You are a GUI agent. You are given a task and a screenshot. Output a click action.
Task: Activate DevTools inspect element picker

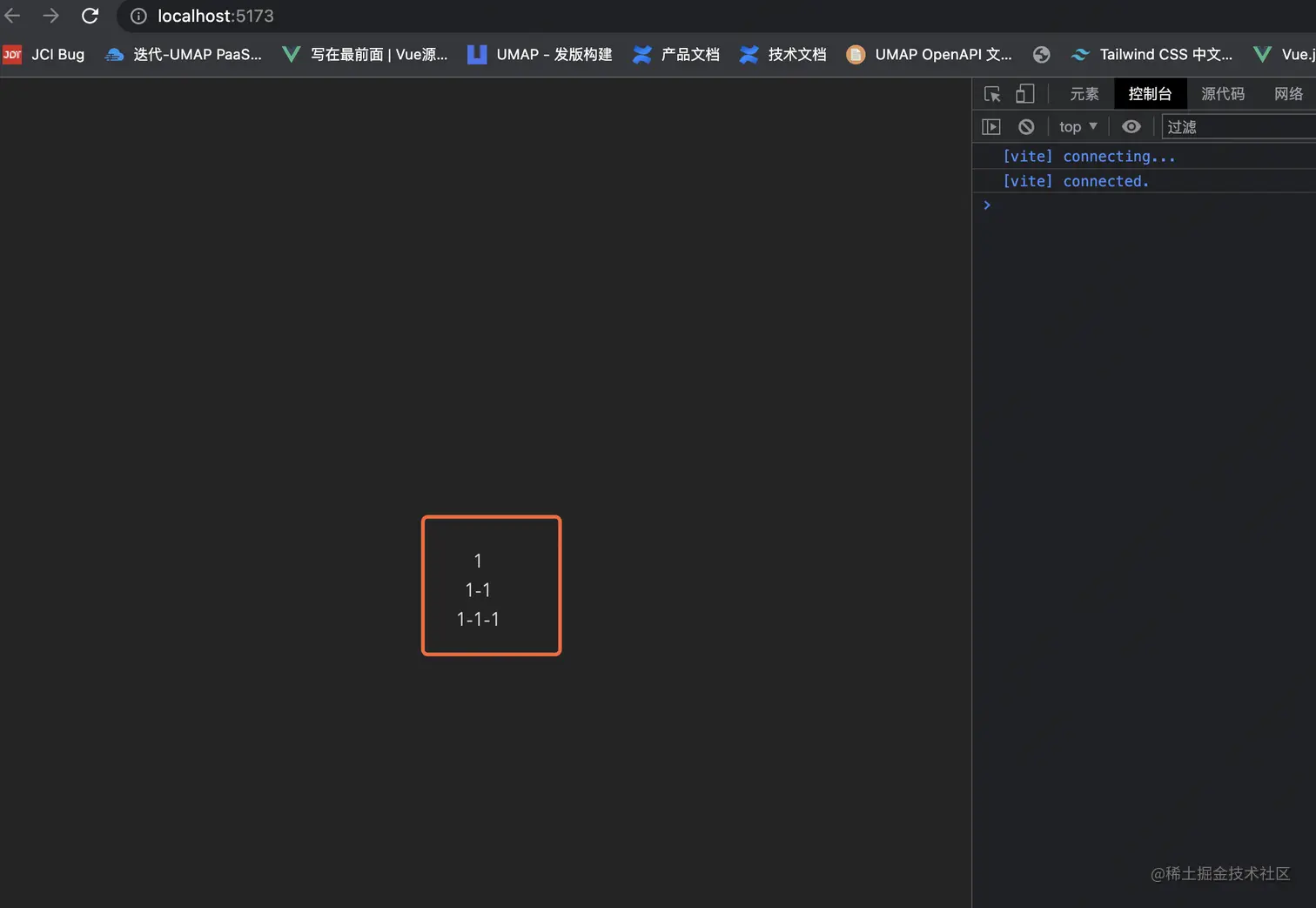[992, 94]
